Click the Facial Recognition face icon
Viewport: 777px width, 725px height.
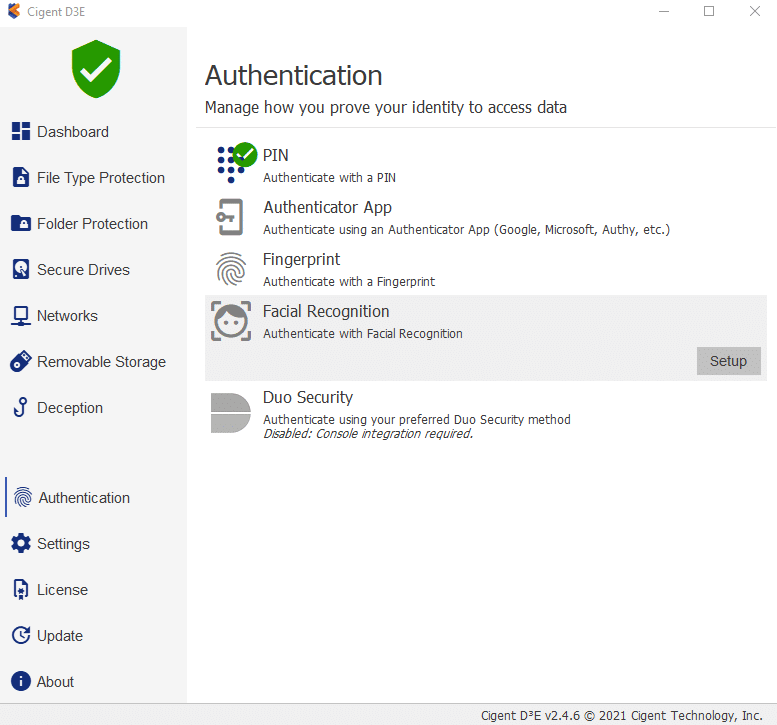click(231, 321)
